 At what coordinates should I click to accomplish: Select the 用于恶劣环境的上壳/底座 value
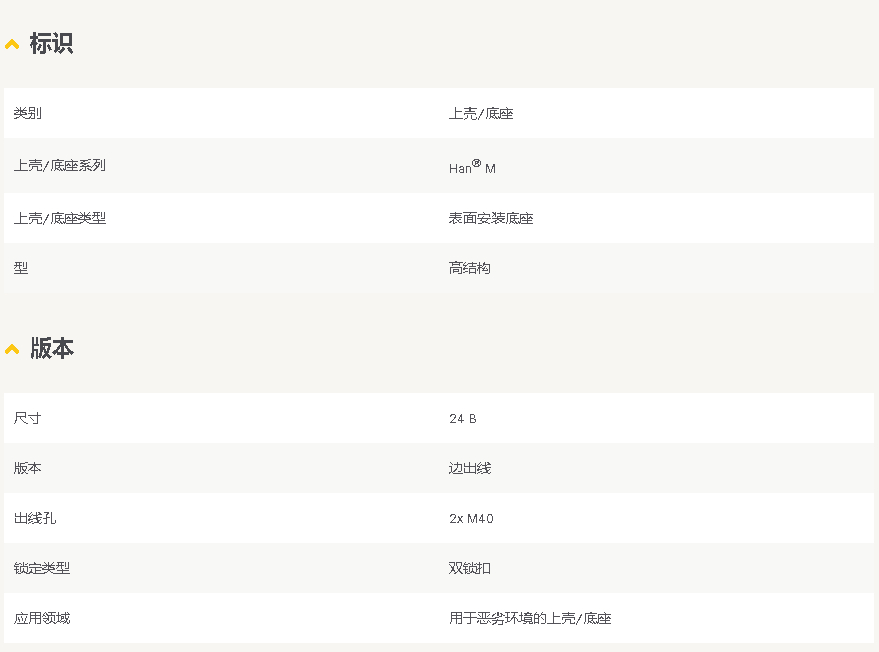tap(530, 618)
